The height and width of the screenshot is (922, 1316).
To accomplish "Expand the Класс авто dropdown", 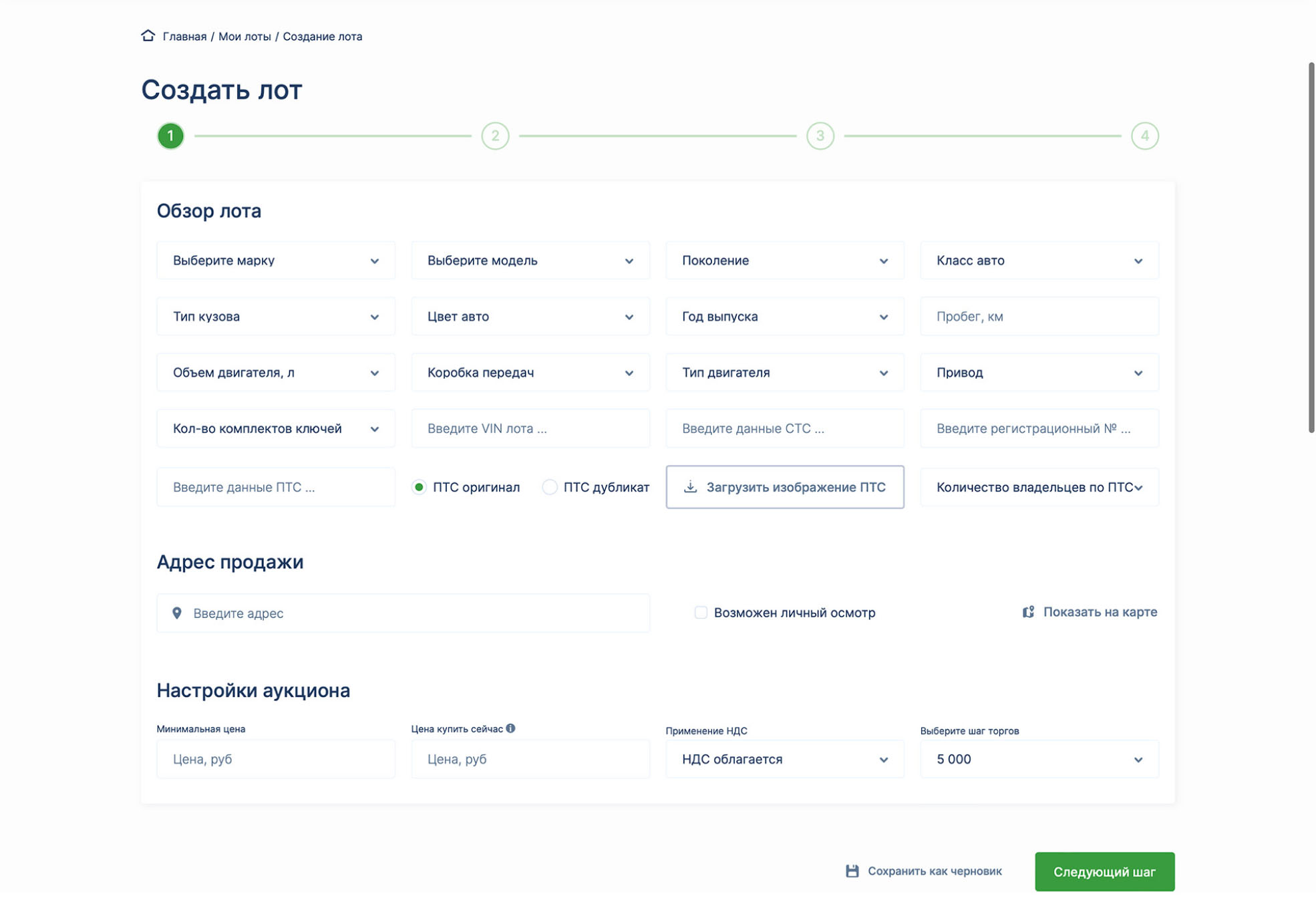I will (1039, 261).
